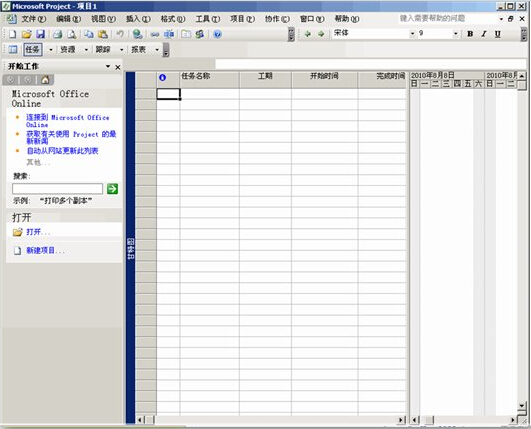Open the 工具 menu
The width and height of the screenshot is (531, 429).
click(x=208, y=19)
